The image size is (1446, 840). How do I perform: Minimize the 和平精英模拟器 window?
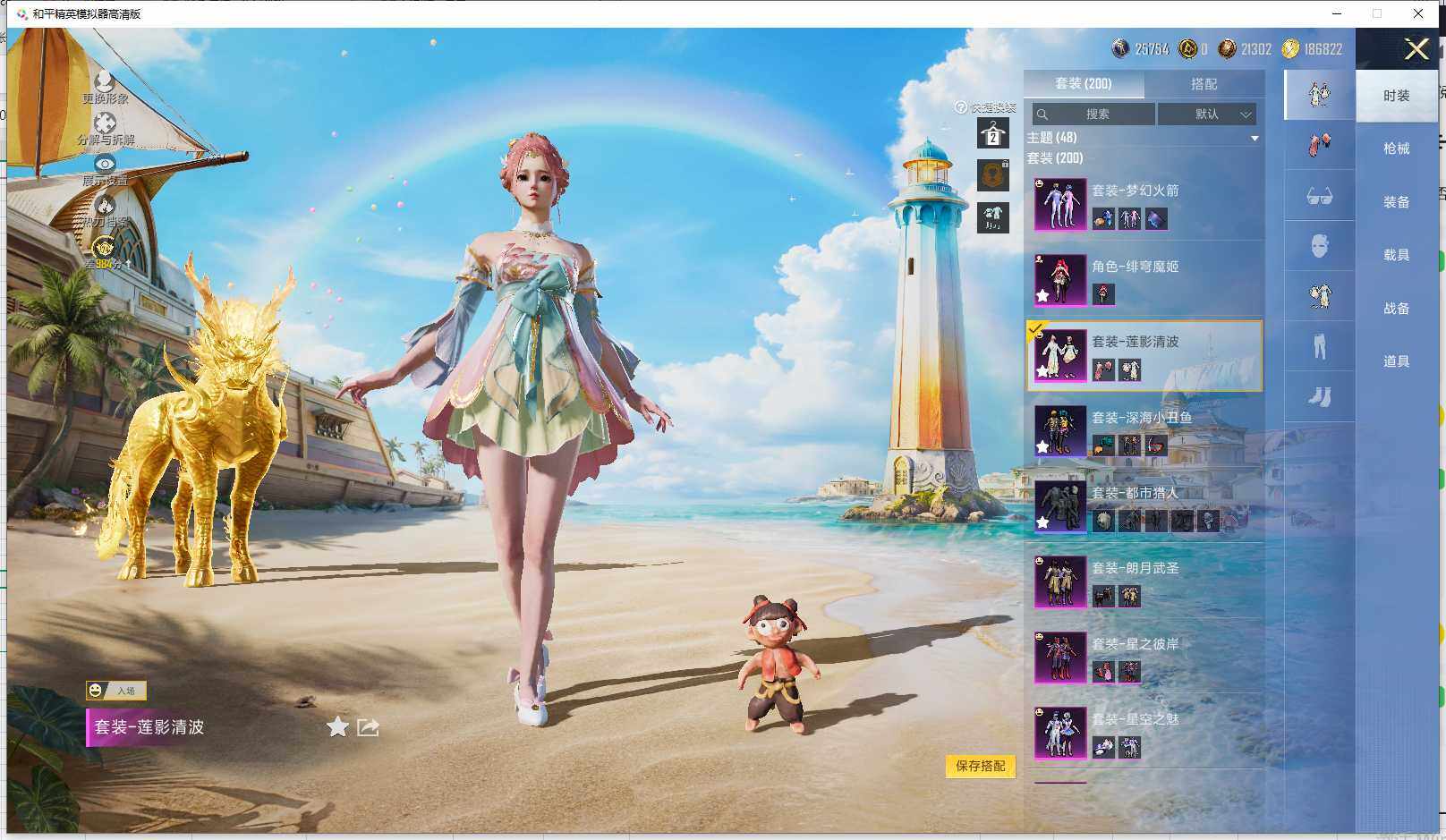(x=1337, y=13)
